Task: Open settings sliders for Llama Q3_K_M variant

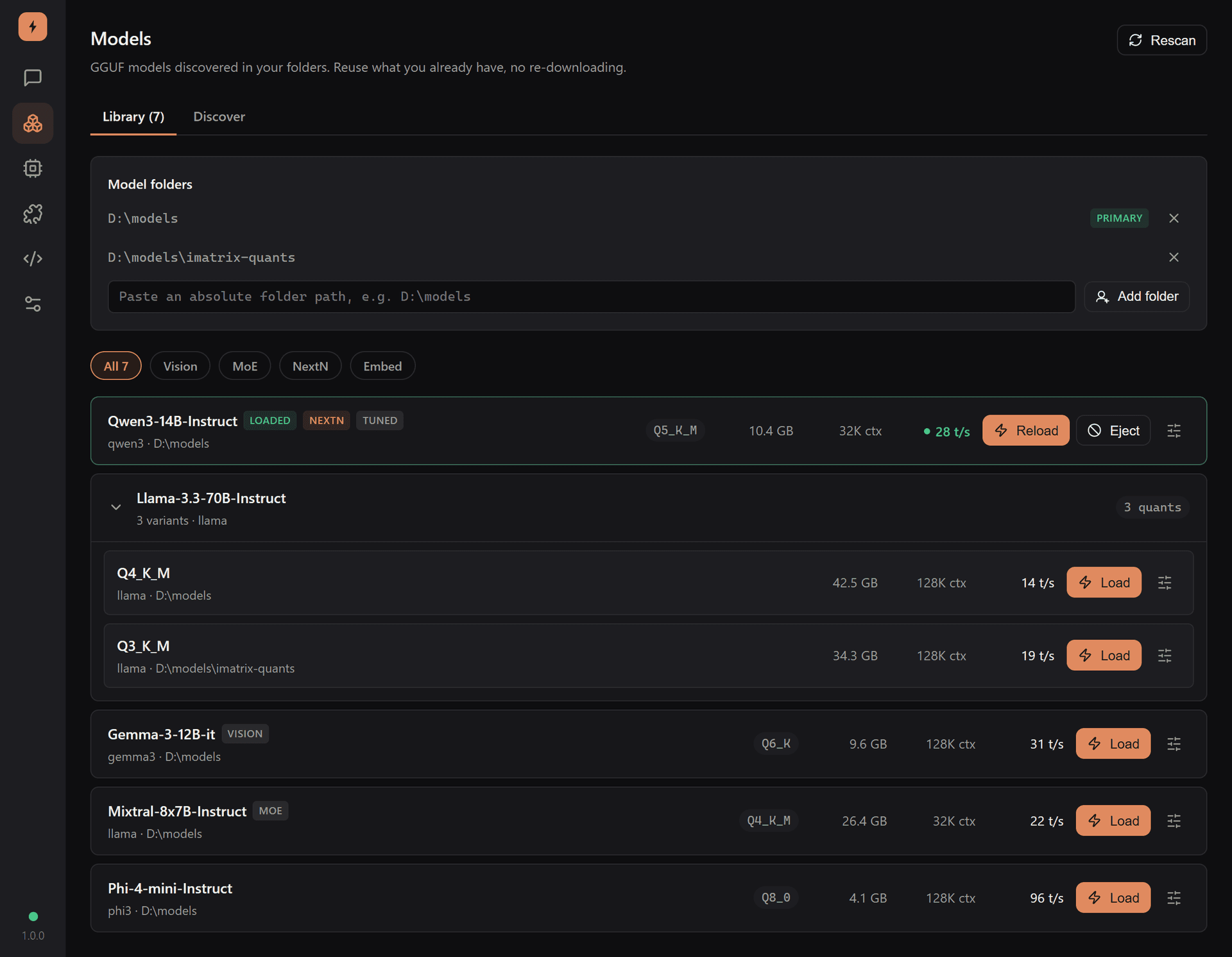Action: click(1165, 655)
